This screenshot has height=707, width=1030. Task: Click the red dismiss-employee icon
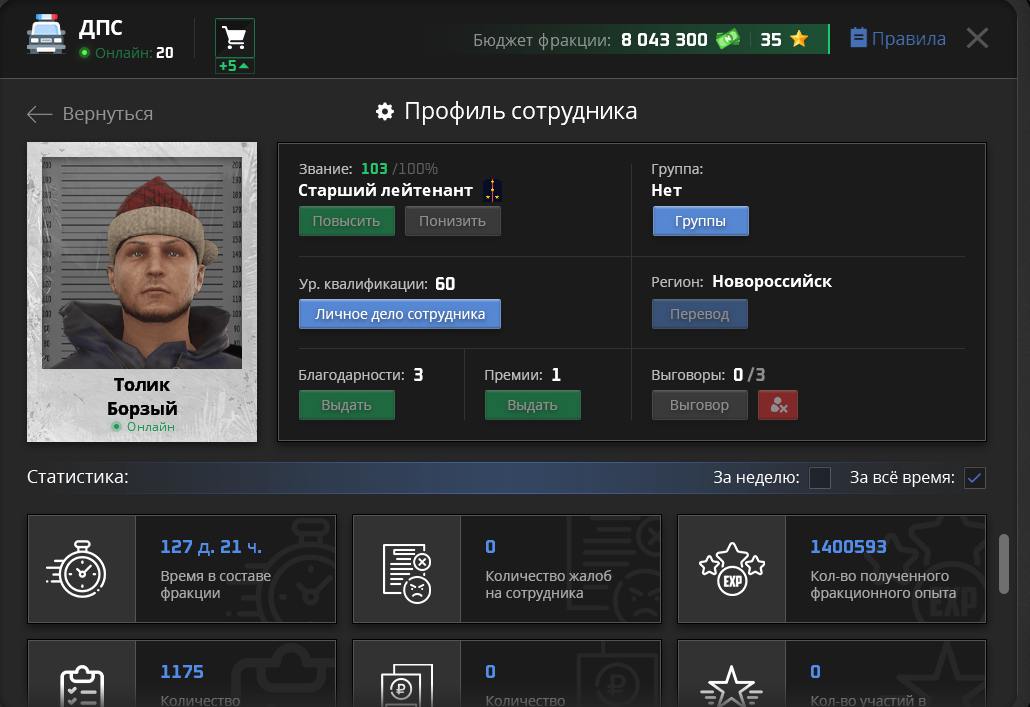778,405
